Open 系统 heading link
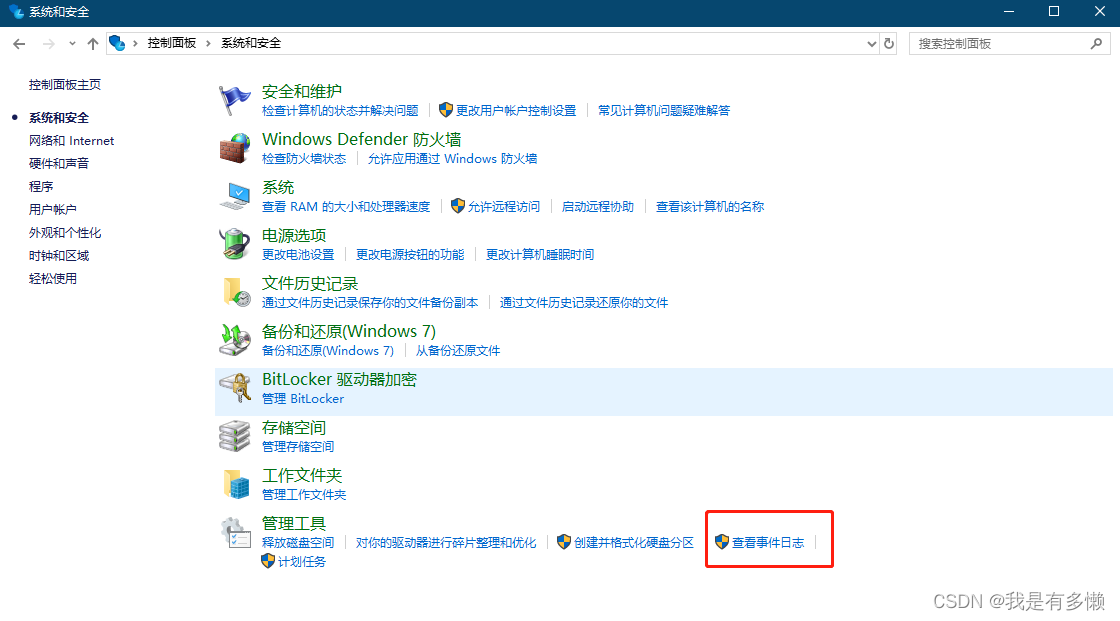The image size is (1120, 621). coord(278,187)
